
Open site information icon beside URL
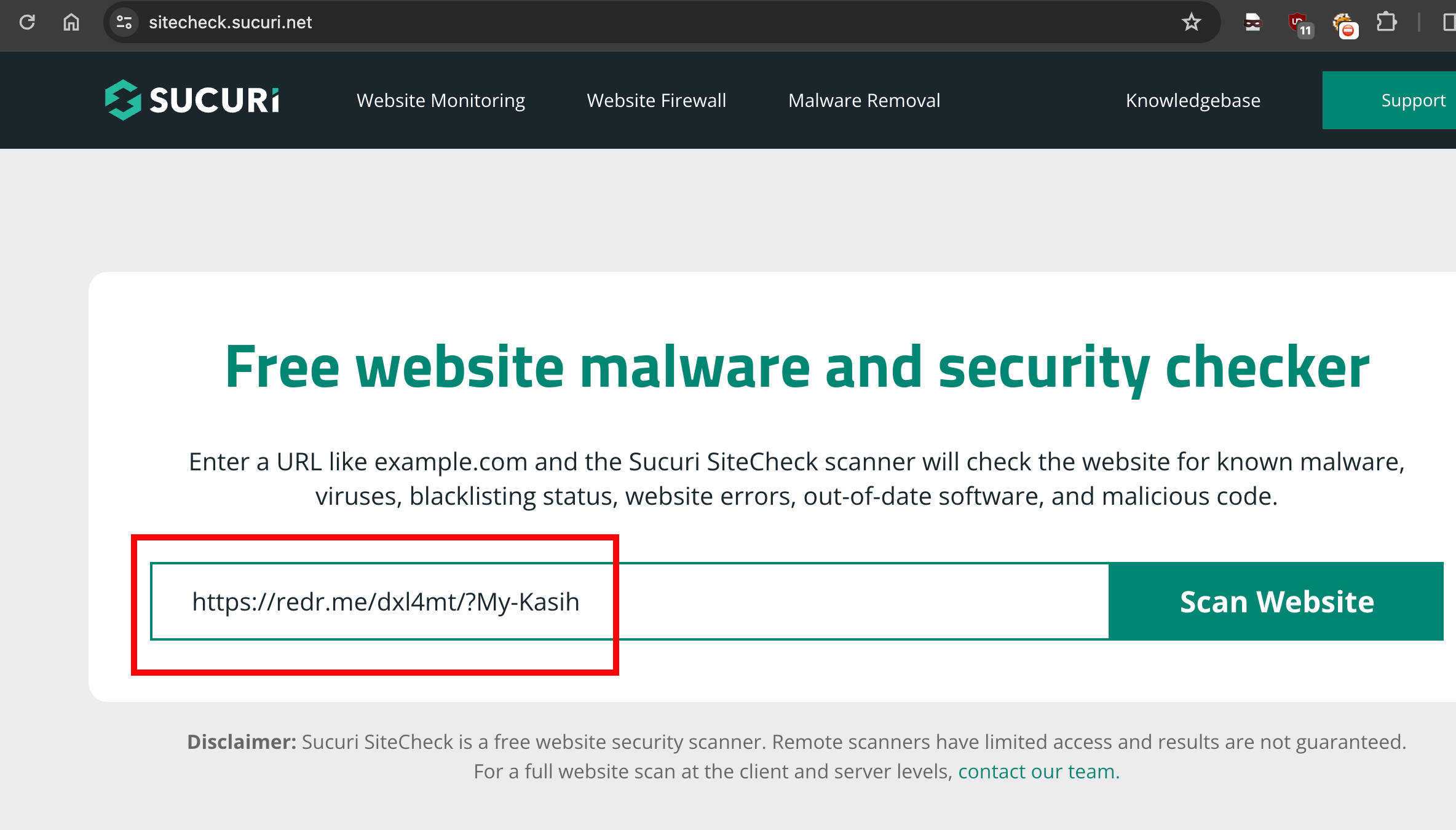click(x=124, y=22)
